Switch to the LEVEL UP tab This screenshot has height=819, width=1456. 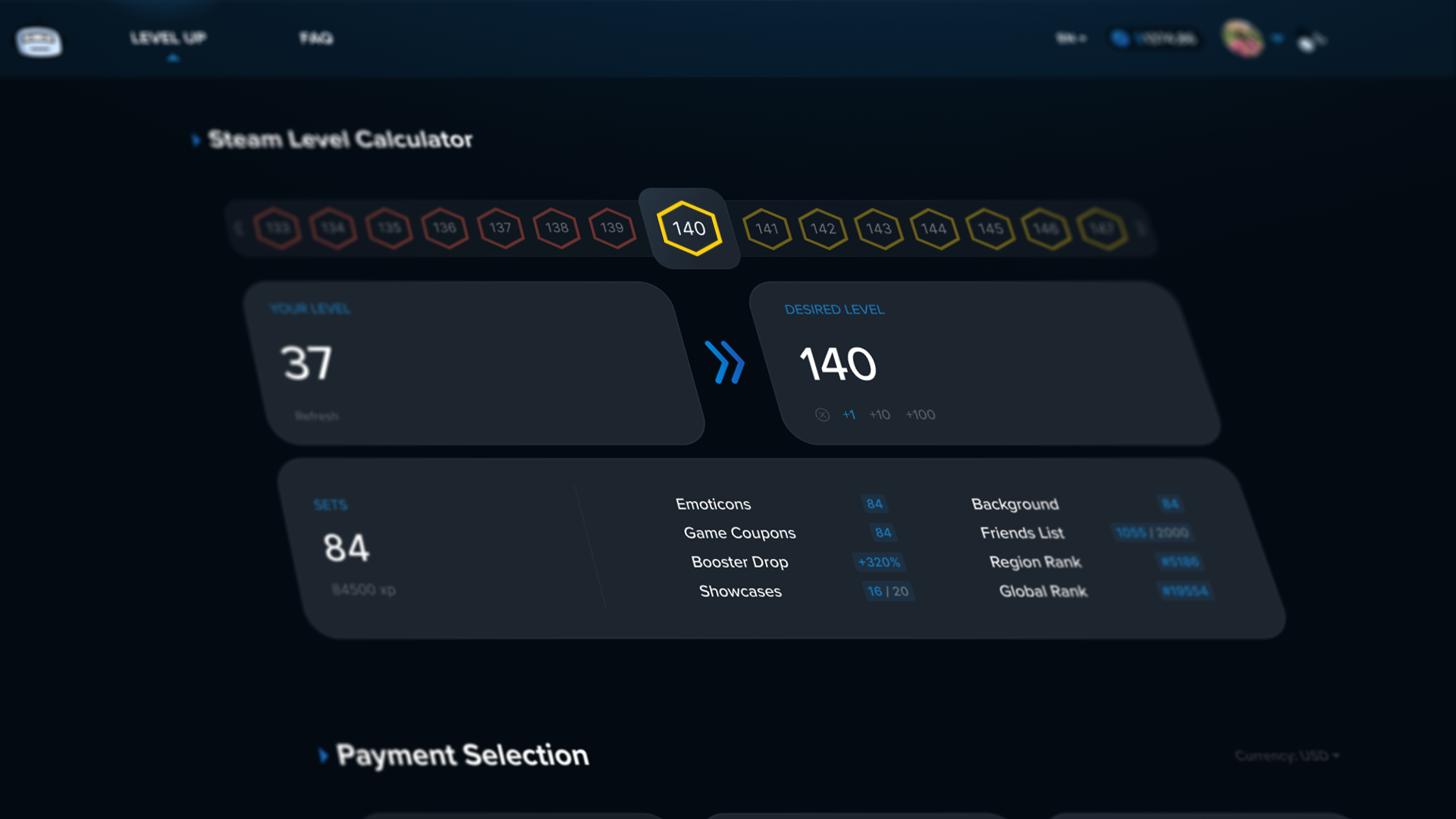click(169, 39)
